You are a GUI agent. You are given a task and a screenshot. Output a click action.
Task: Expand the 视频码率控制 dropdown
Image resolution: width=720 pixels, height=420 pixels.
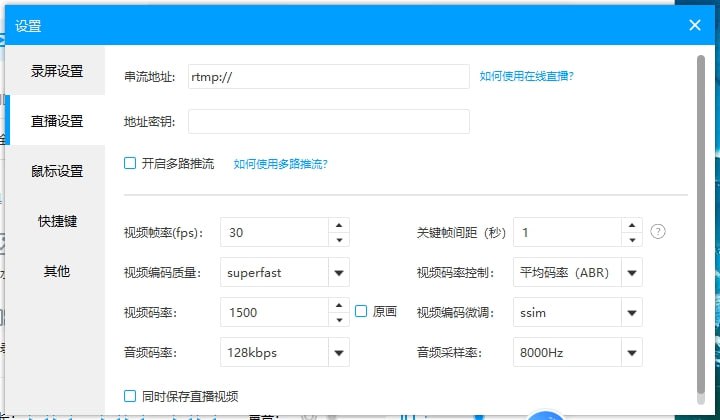point(632,272)
